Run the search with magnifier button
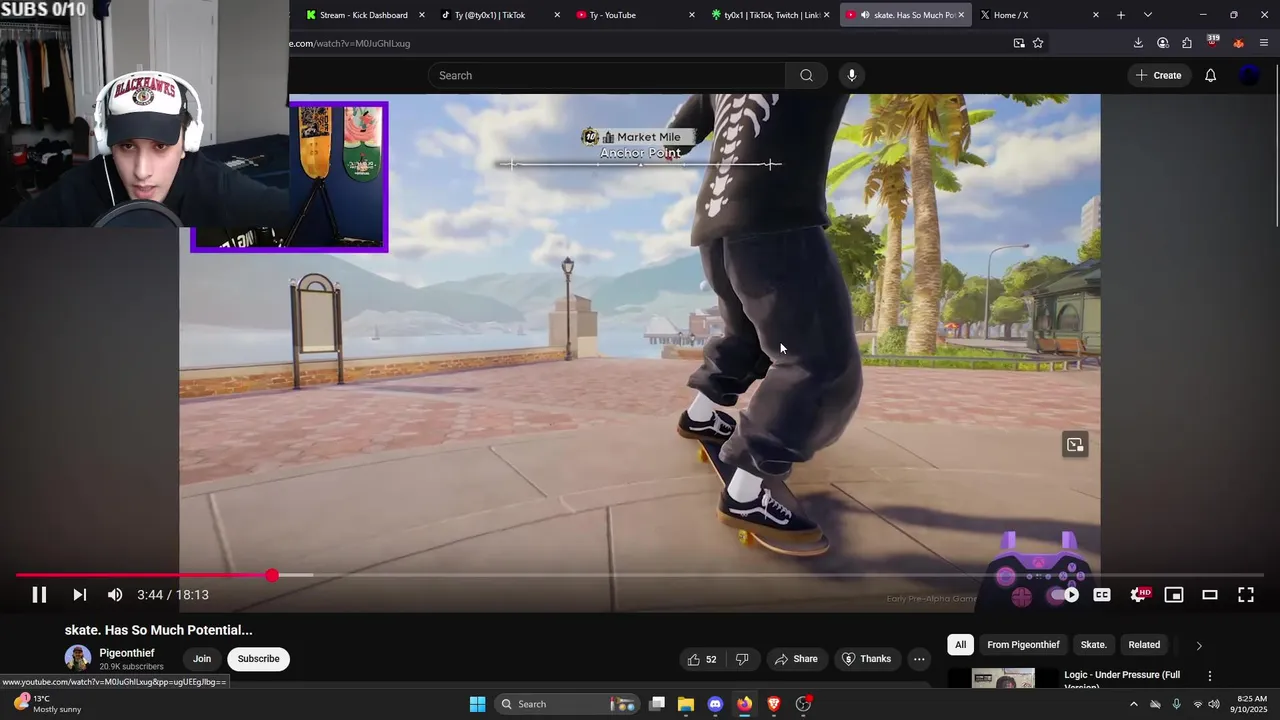1280x720 pixels. point(806,75)
